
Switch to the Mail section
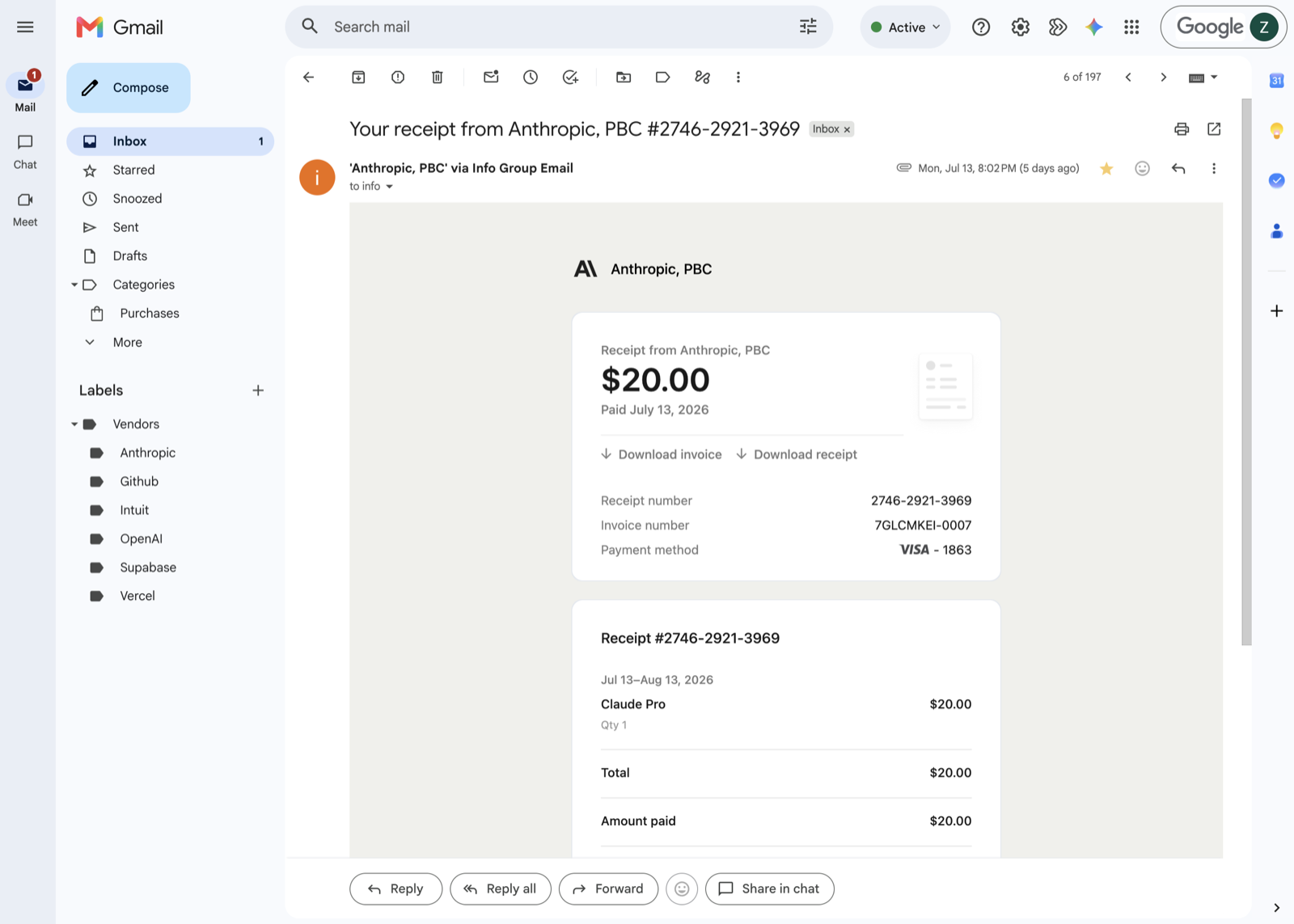25,93
